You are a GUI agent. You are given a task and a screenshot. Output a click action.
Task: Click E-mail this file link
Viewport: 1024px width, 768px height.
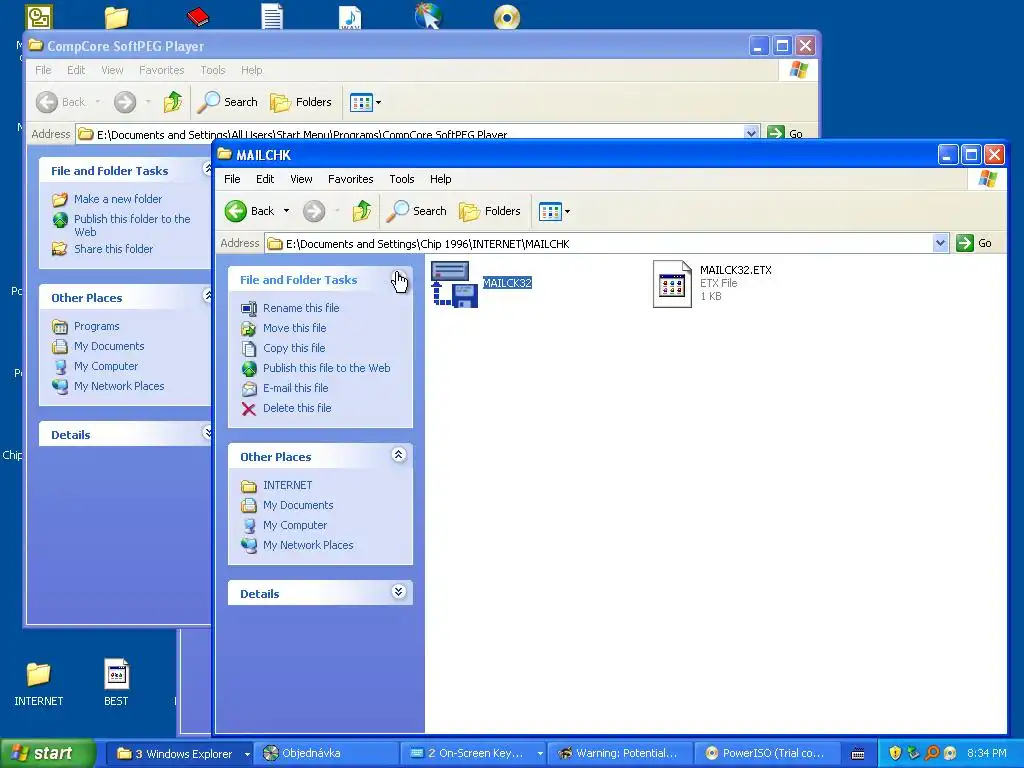point(295,388)
